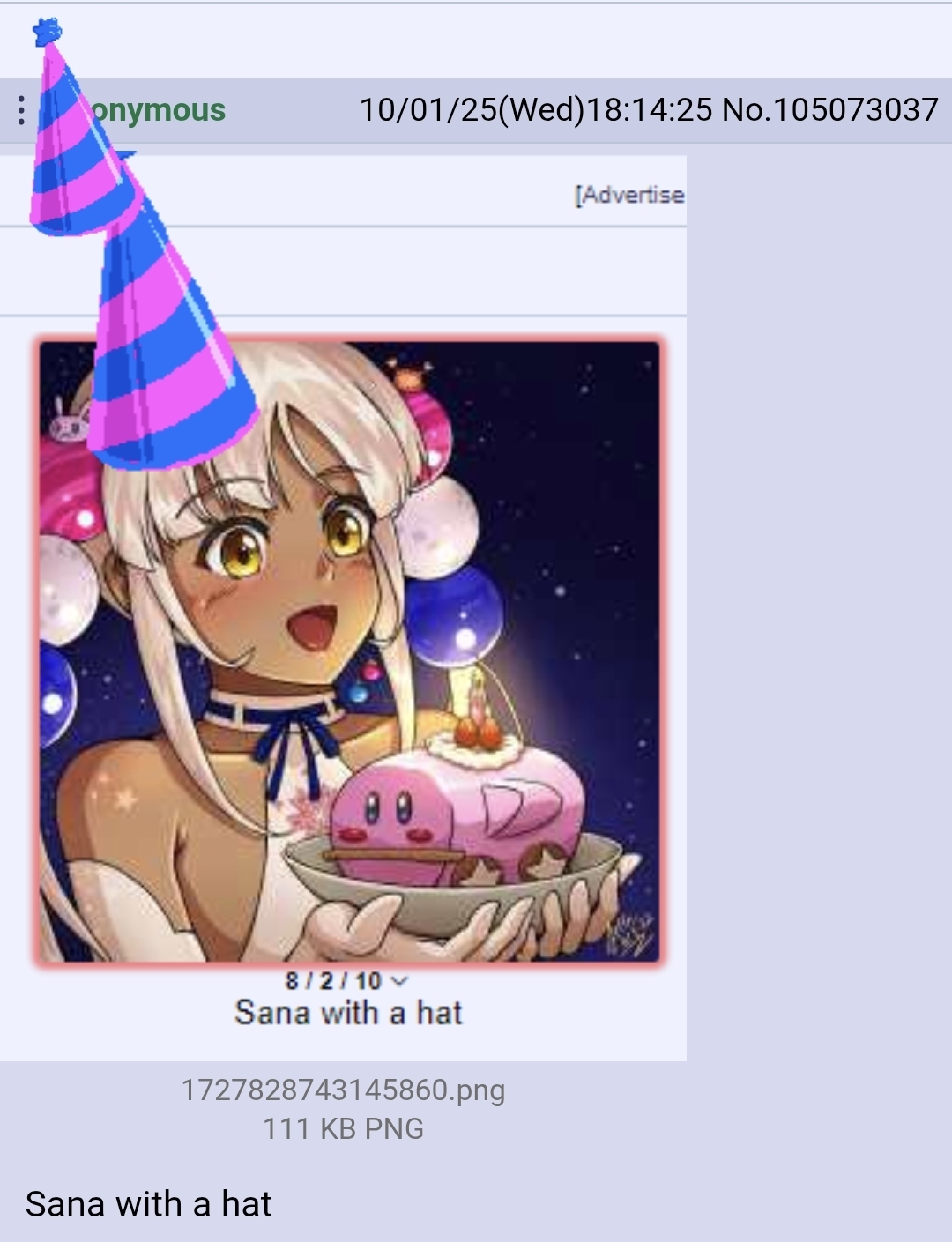Open the Sana birthday image thumbnail
Image resolution: width=952 pixels, height=1242 pixels.
pyautogui.click(x=349, y=651)
